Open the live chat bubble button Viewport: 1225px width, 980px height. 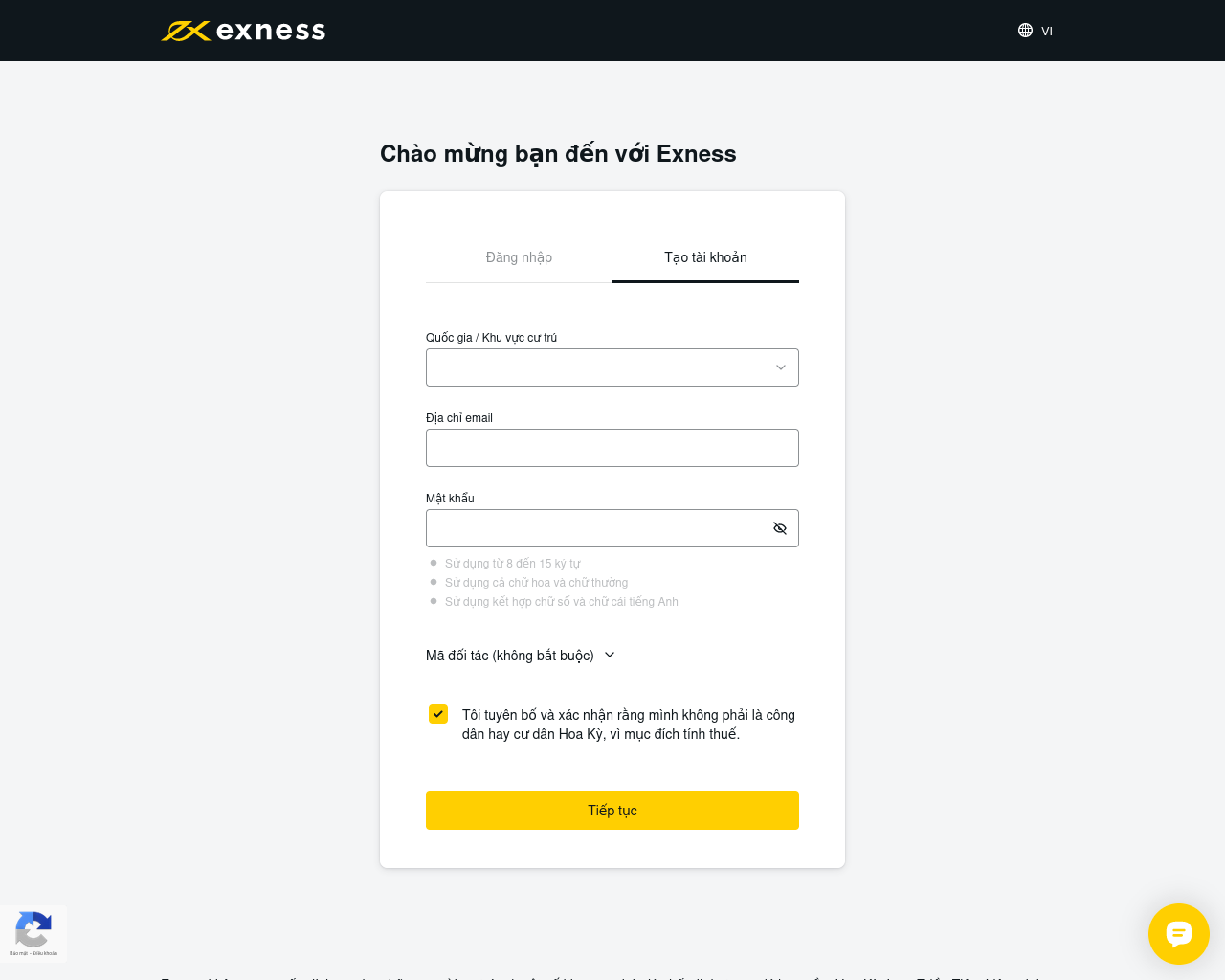tap(1179, 934)
